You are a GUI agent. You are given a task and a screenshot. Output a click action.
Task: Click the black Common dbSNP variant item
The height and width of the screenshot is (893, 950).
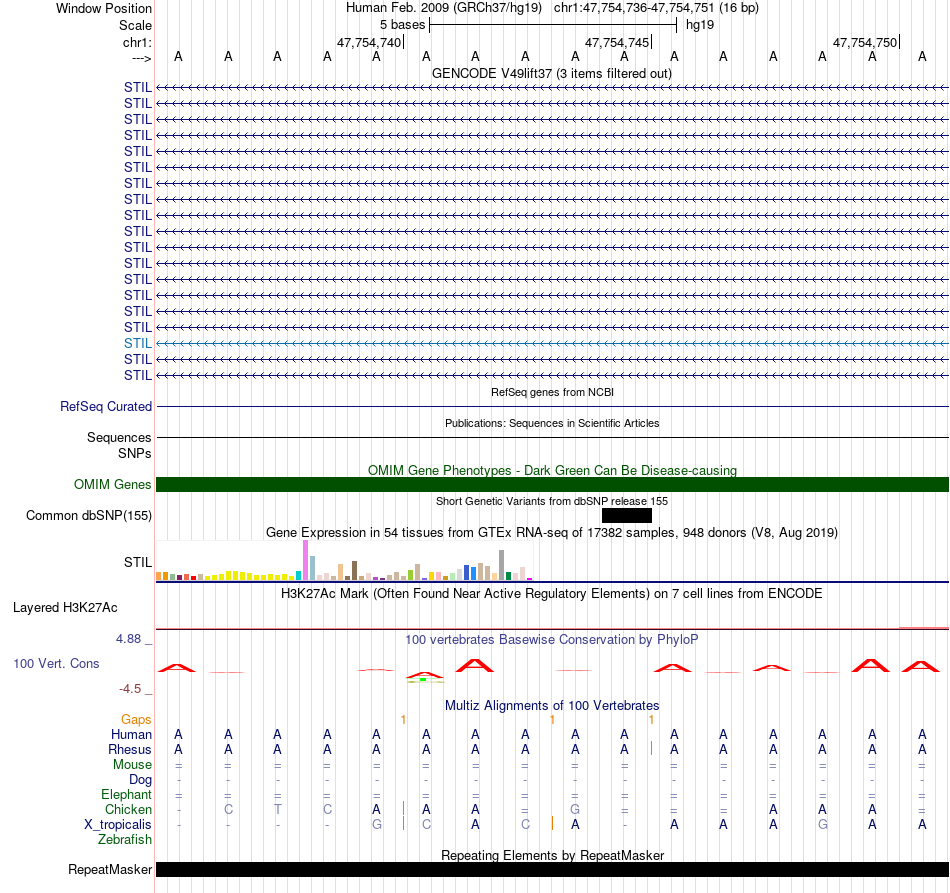pos(627,516)
